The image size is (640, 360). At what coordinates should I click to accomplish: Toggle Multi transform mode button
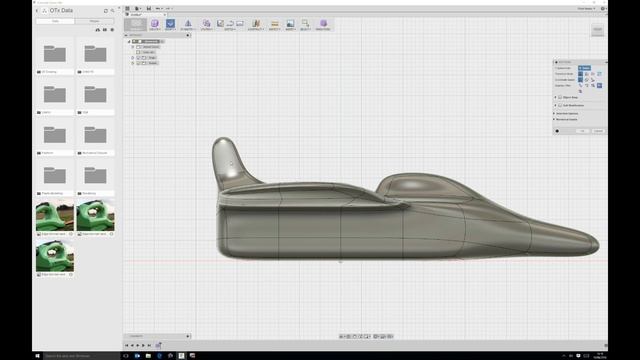tap(580, 74)
